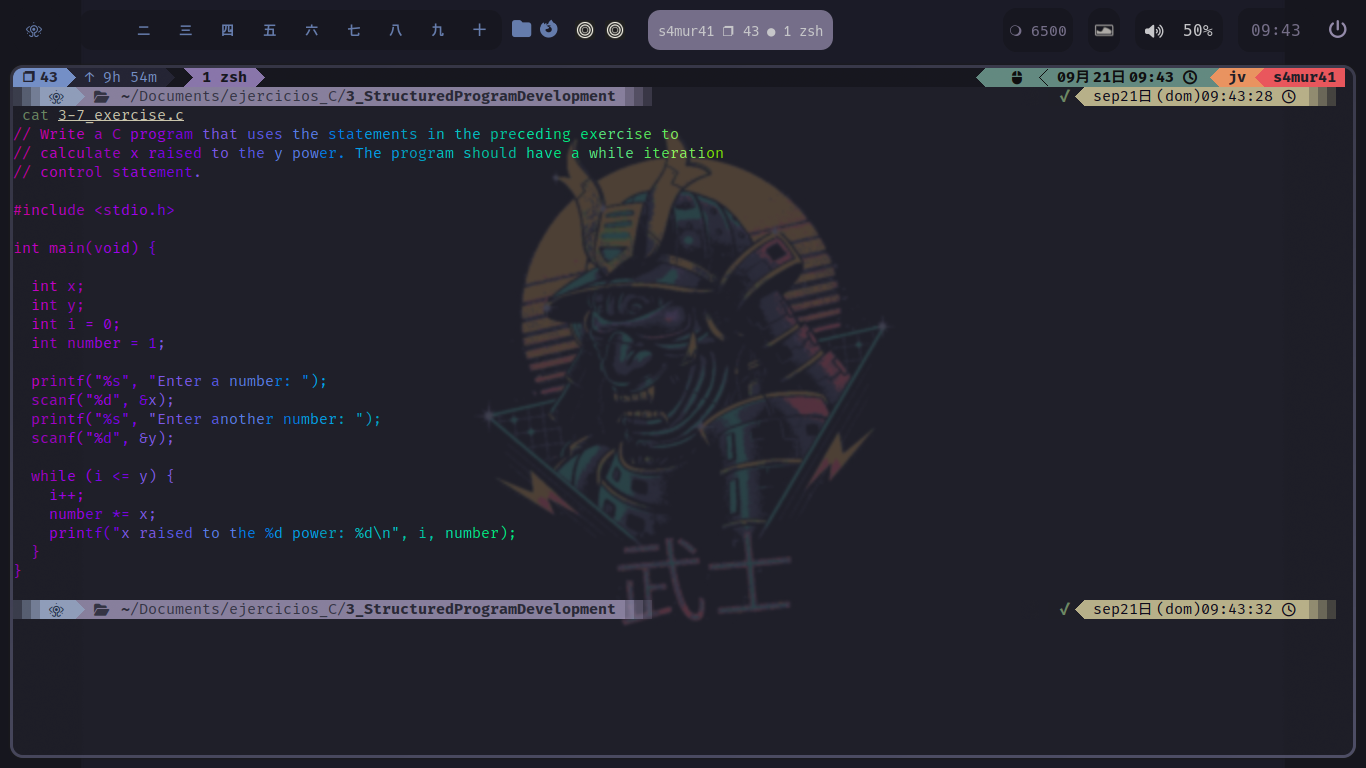Click the speaker volume icon
The width and height of the screenshot is (1366, 768).
pyautogui.click(x=1154, y=31)
